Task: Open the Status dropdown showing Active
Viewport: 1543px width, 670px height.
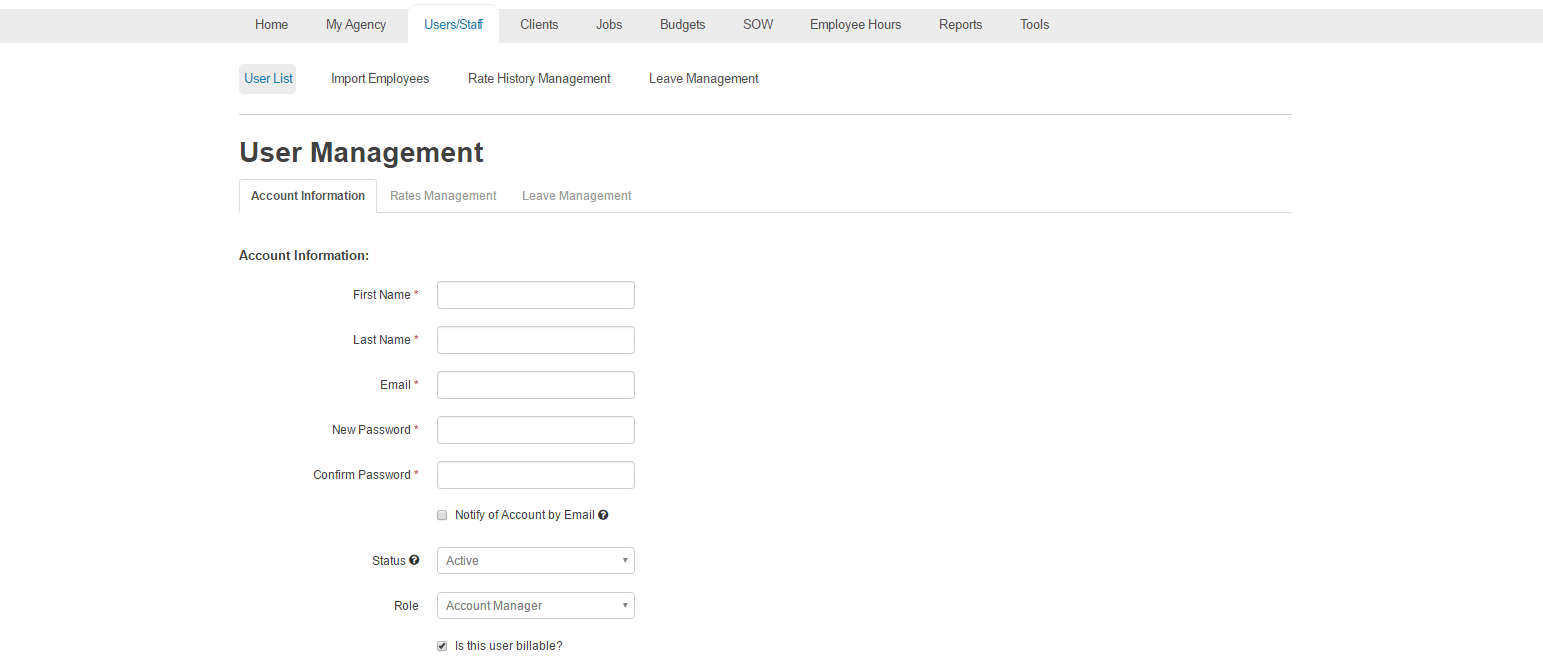Action: pyautogui.click(x=536, y=560)
